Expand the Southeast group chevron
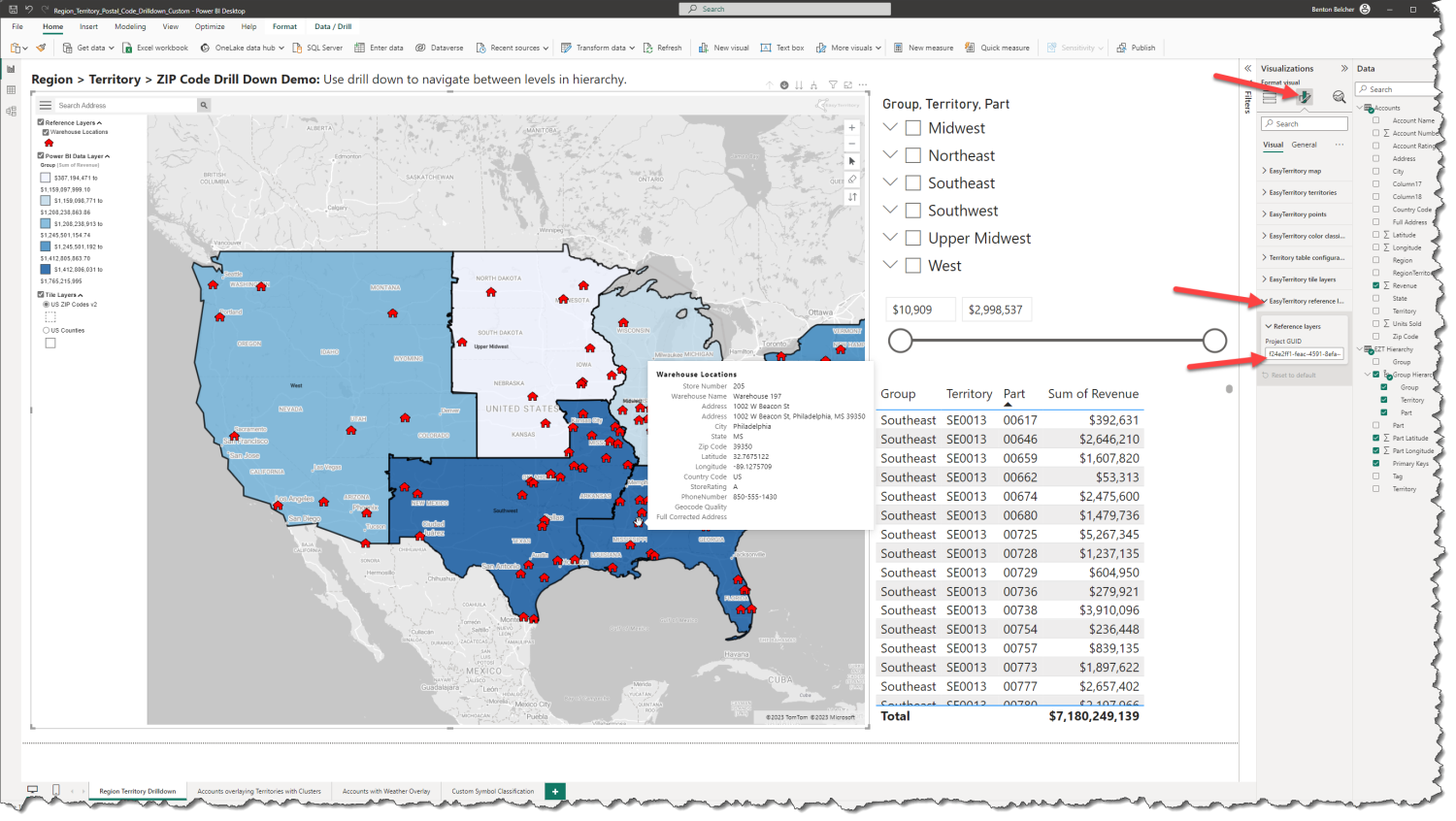 [x=890, y=182]
